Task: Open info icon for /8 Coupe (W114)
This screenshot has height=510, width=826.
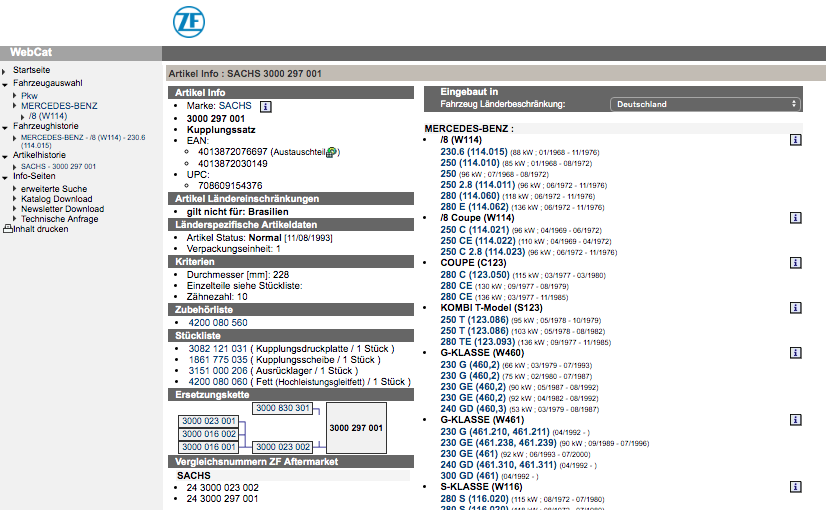Action: coord(795,218)
